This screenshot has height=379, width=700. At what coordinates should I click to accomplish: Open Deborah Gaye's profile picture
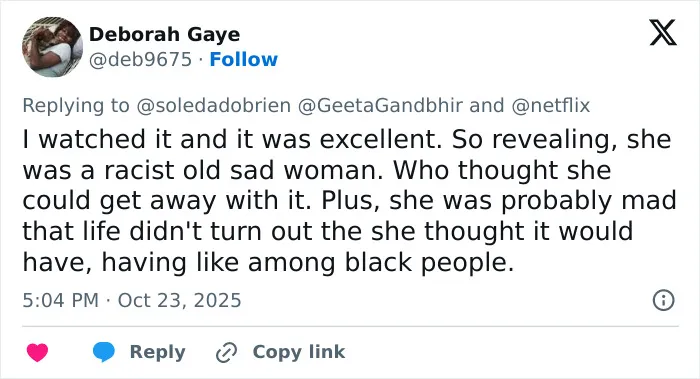[52, 47]
